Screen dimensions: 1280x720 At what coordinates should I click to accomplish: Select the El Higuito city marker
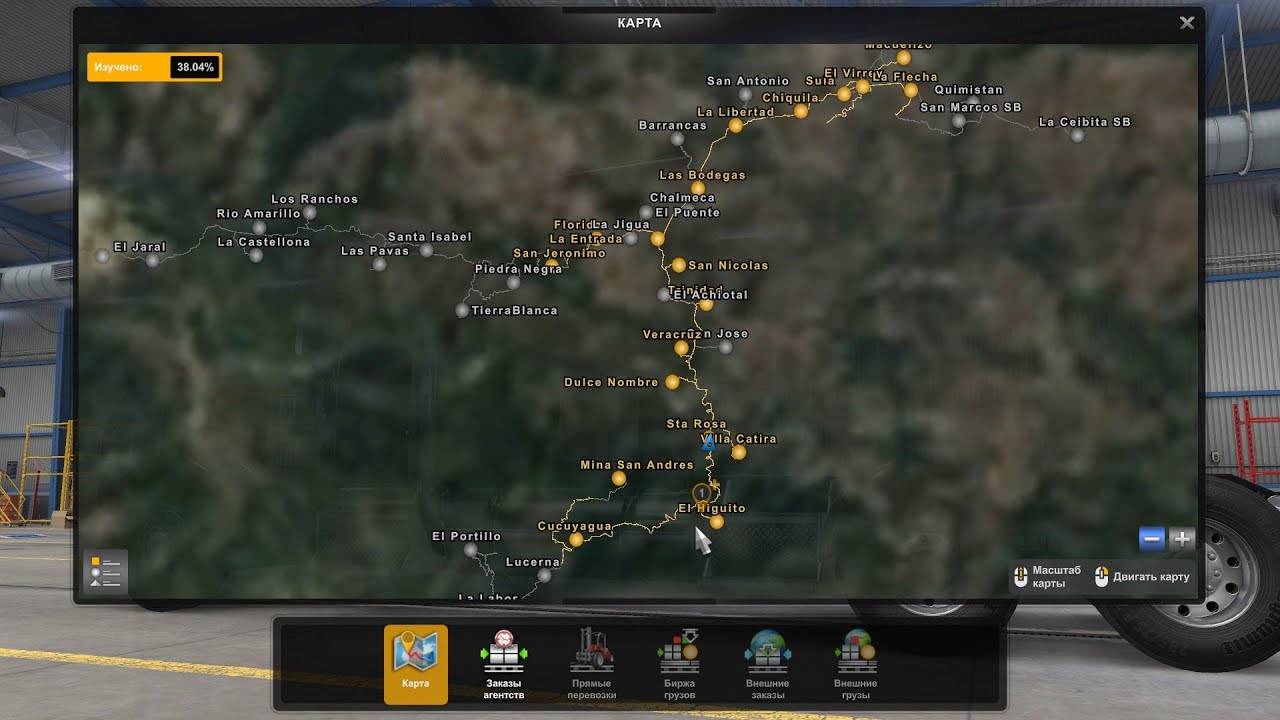click(716, 522)
